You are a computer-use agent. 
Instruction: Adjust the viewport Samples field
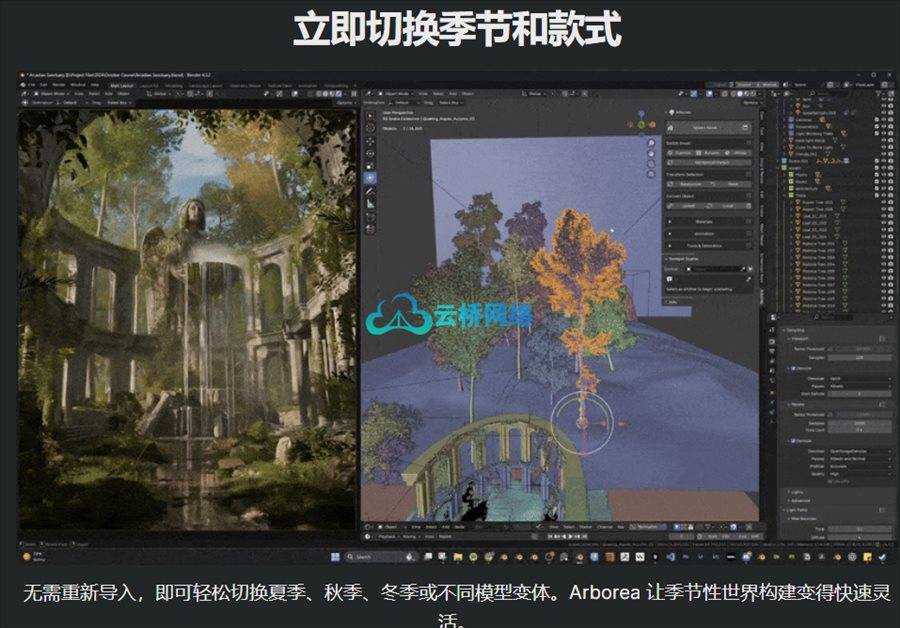(860, 356)
